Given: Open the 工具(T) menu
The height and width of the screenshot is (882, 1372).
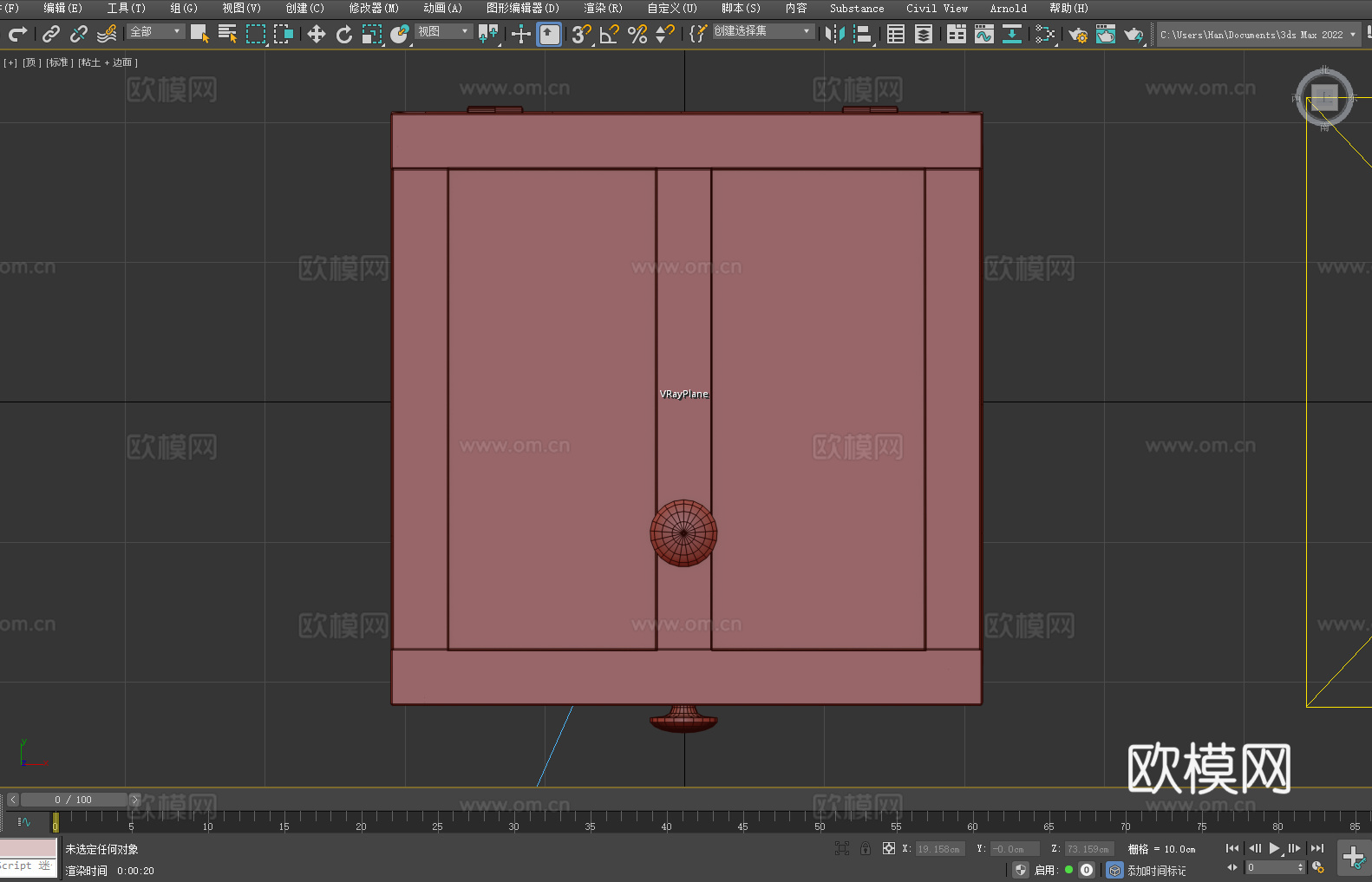Looking at the screenshot, I should [x=126, y=8].
